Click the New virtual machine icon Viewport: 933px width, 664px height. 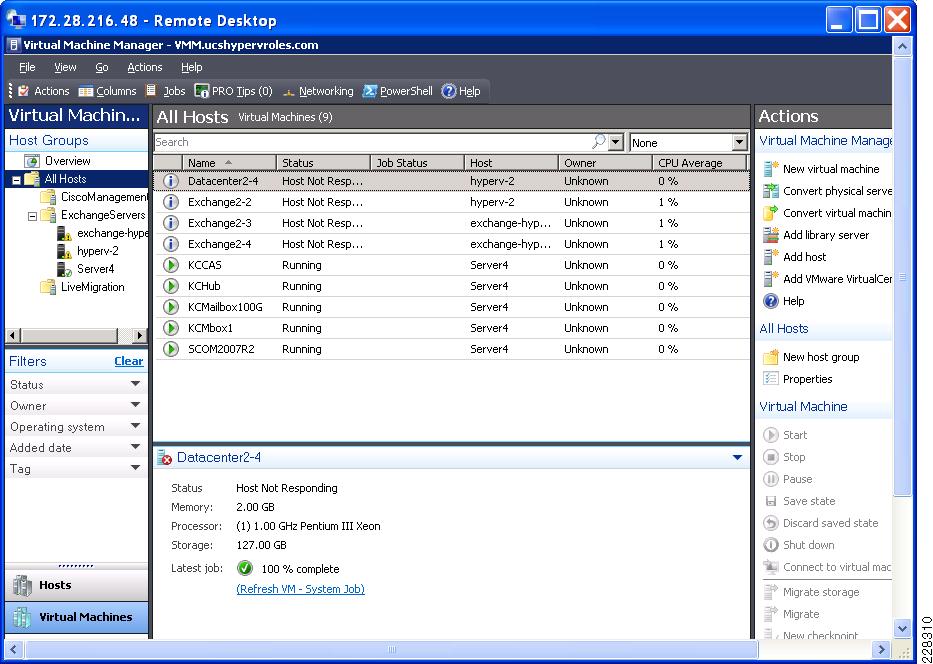tap(771, 169)
